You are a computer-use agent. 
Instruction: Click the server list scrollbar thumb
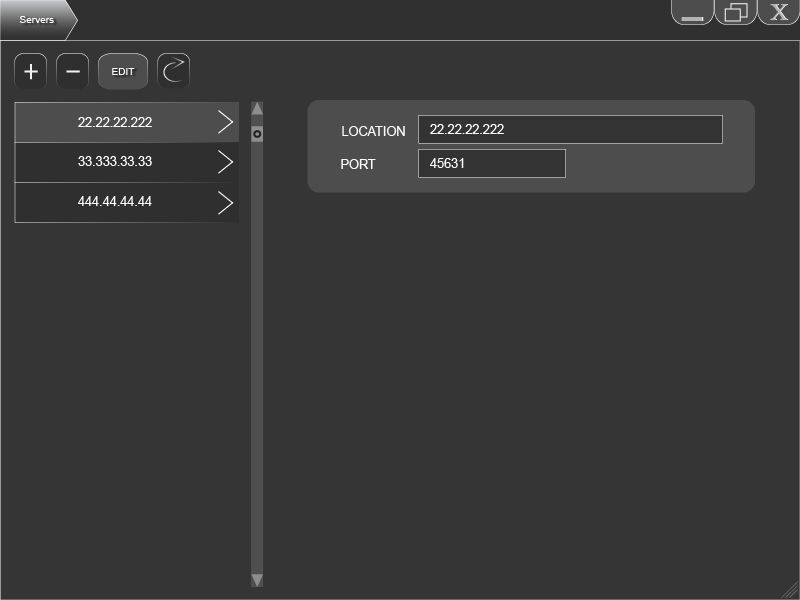(257, 133)
